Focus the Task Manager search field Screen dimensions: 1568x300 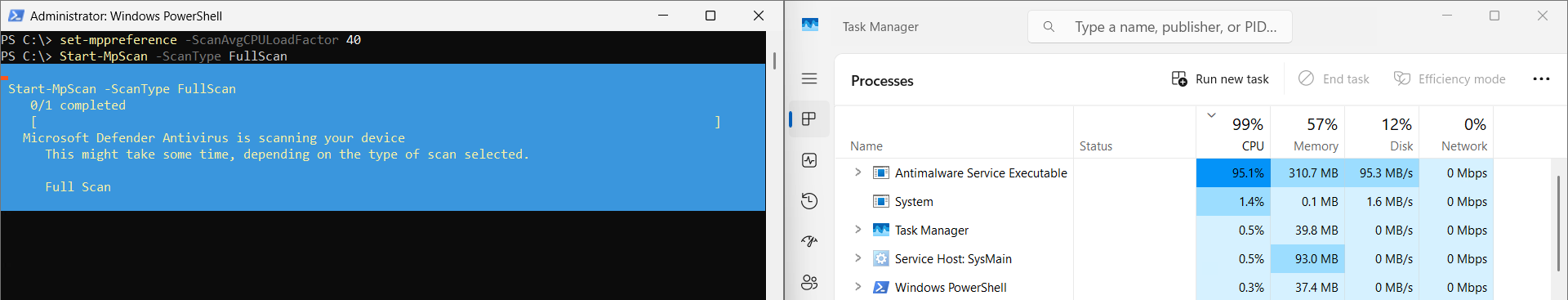click(1160, 27)
